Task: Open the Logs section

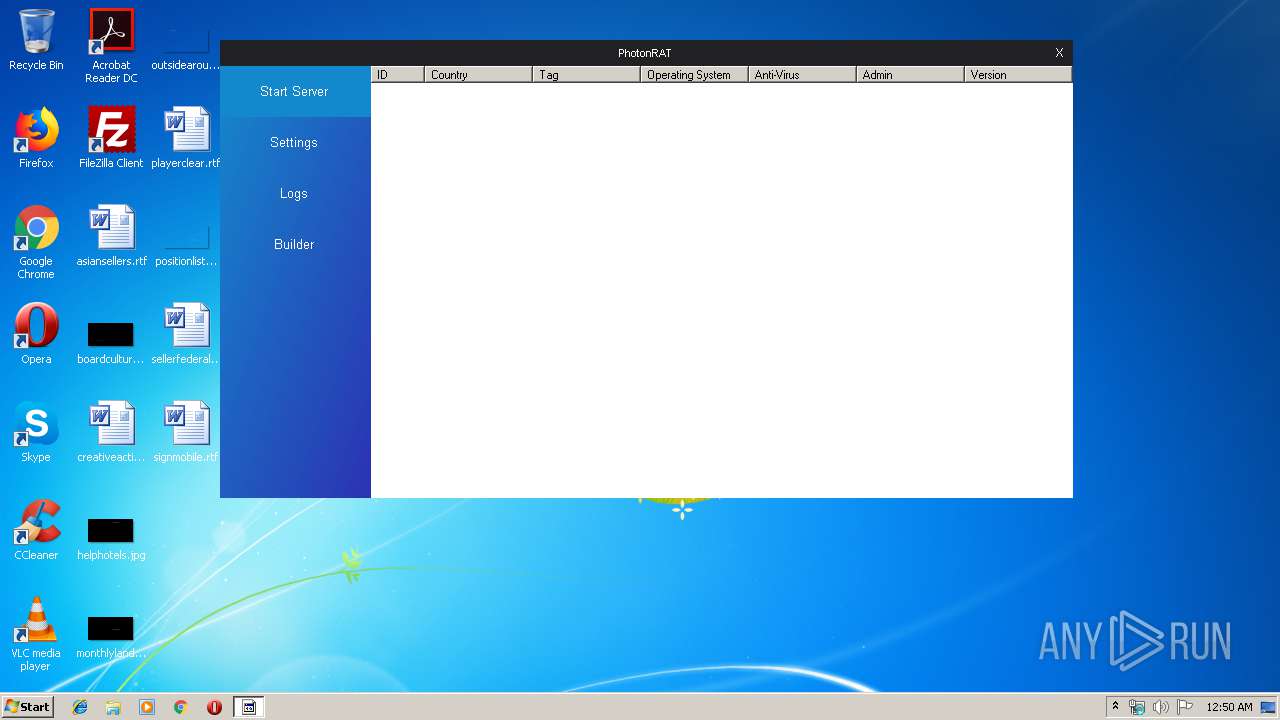Action: coord(295,194)
